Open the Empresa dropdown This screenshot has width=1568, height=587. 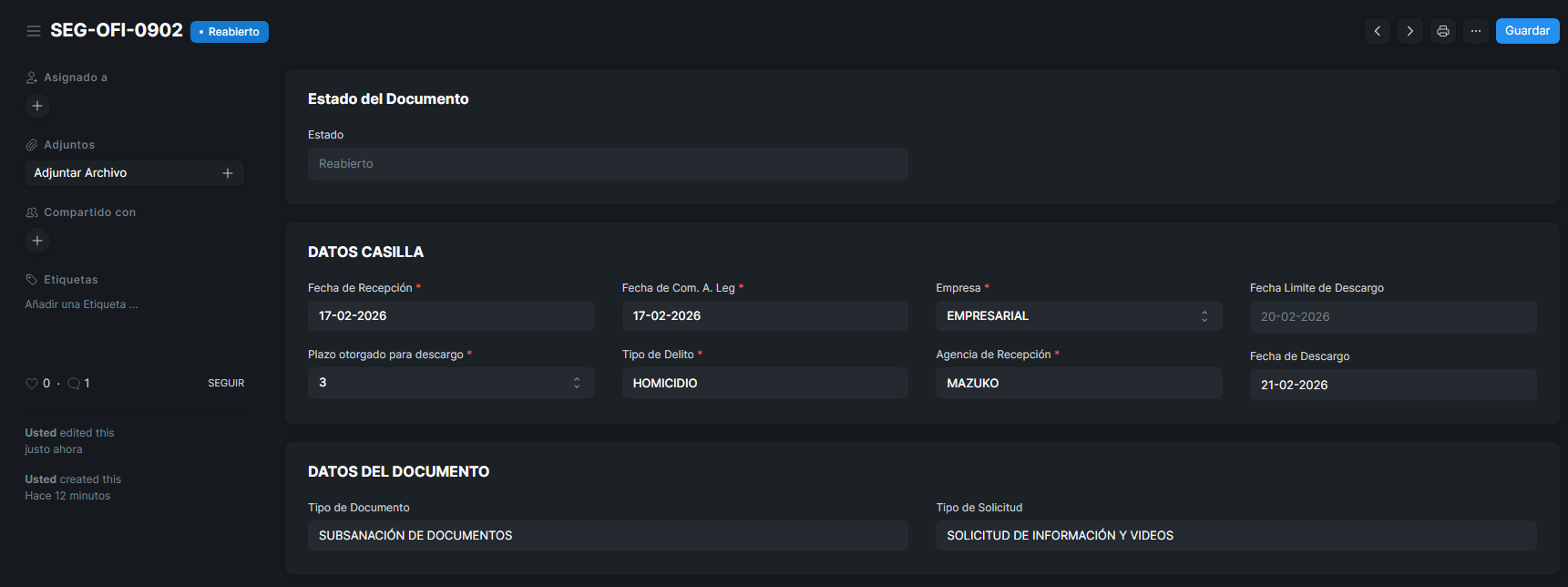pyautogui.click(x=1078, y=316)
